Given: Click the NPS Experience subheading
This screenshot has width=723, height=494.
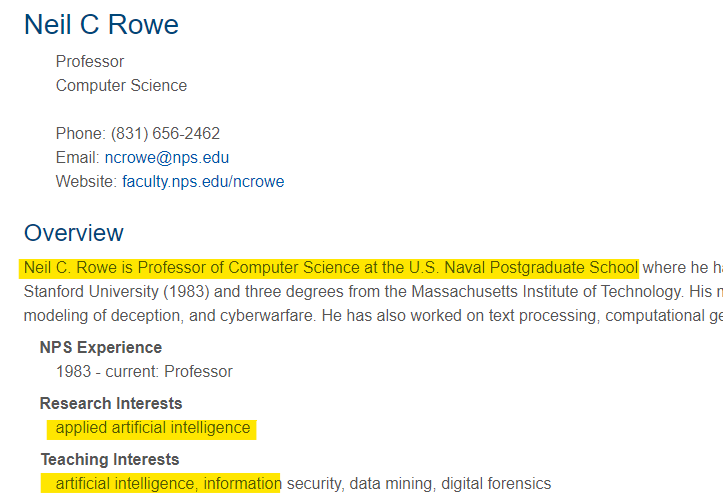Looking at the screenshot, I should (x=100, y=348).
